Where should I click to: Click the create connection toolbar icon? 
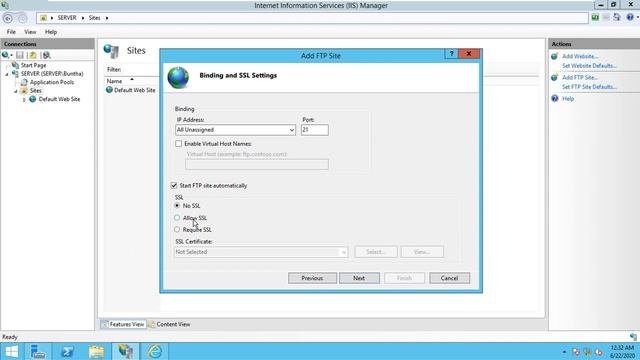(5, 55)
